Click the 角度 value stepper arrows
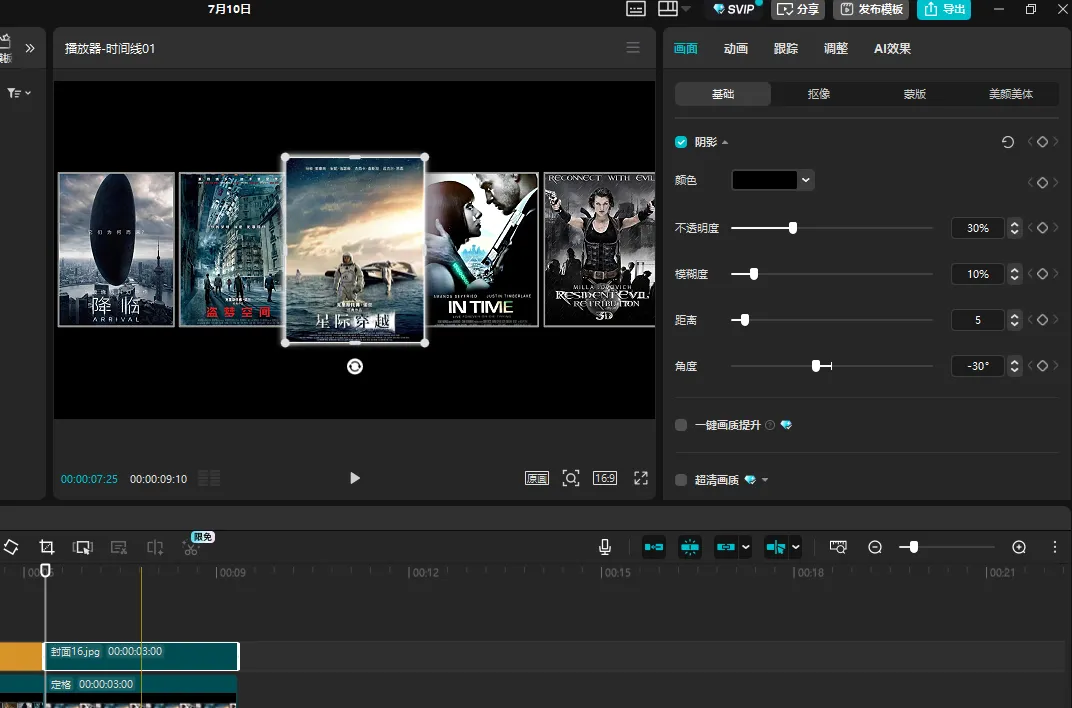The image size is (1072, 708). pyautogui.click(x=1015, y=366)
